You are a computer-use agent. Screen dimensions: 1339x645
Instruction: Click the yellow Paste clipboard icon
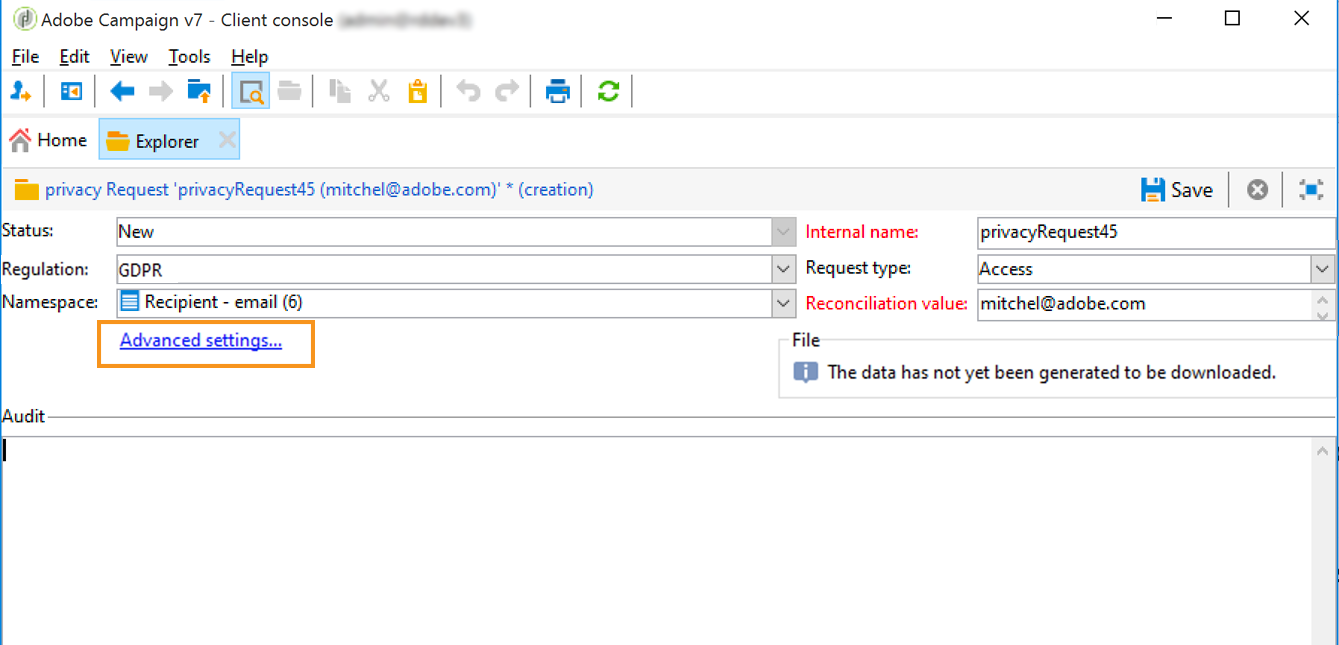(417, 92)
